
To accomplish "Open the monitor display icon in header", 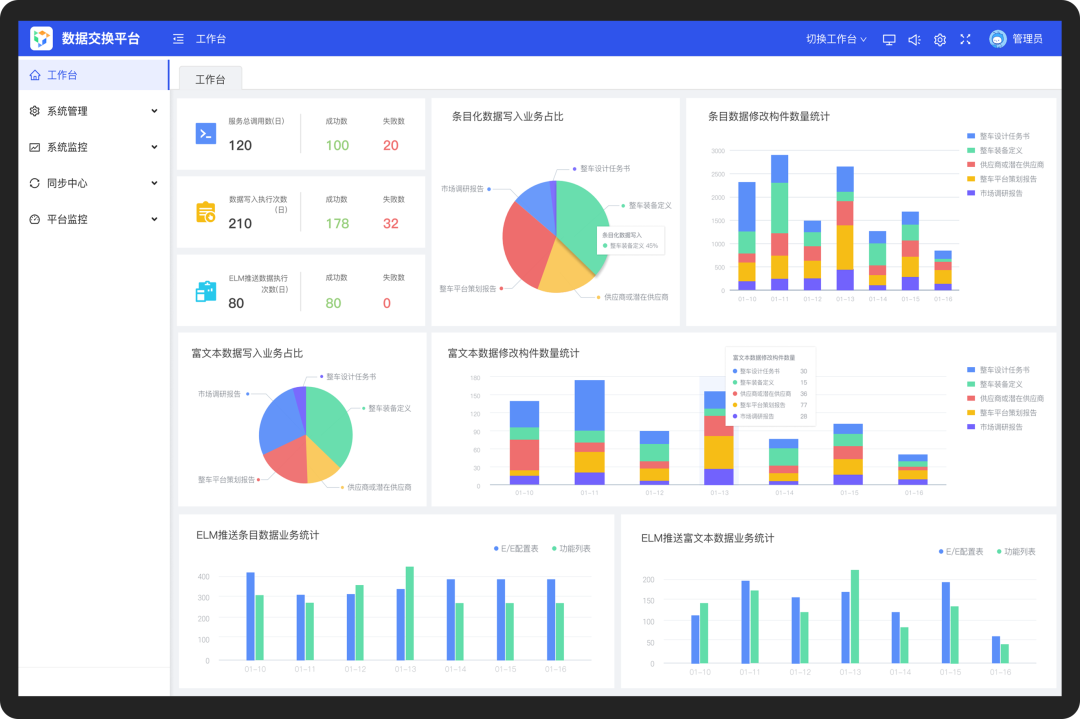I will (x=889, y=39).
